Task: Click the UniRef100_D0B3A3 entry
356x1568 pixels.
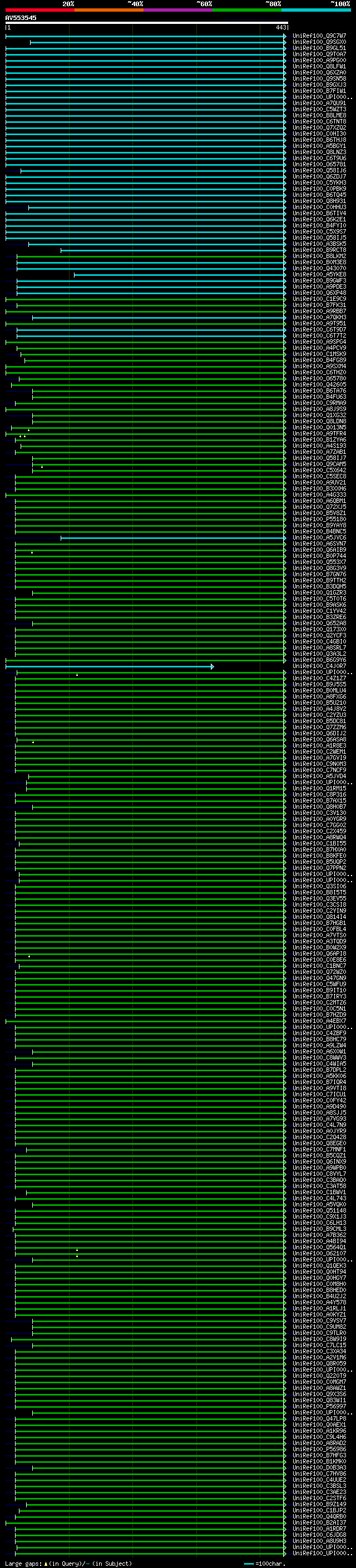Action: point(319,1467)
